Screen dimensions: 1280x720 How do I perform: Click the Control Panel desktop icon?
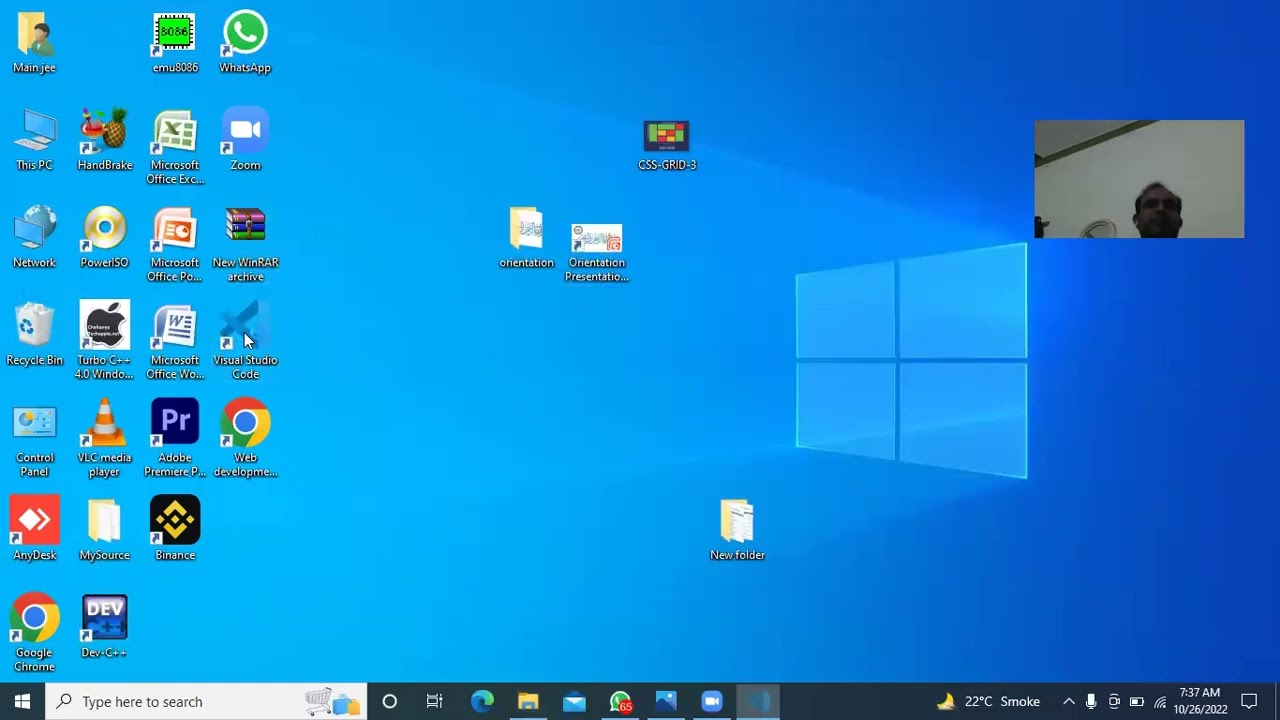point(34,440)
